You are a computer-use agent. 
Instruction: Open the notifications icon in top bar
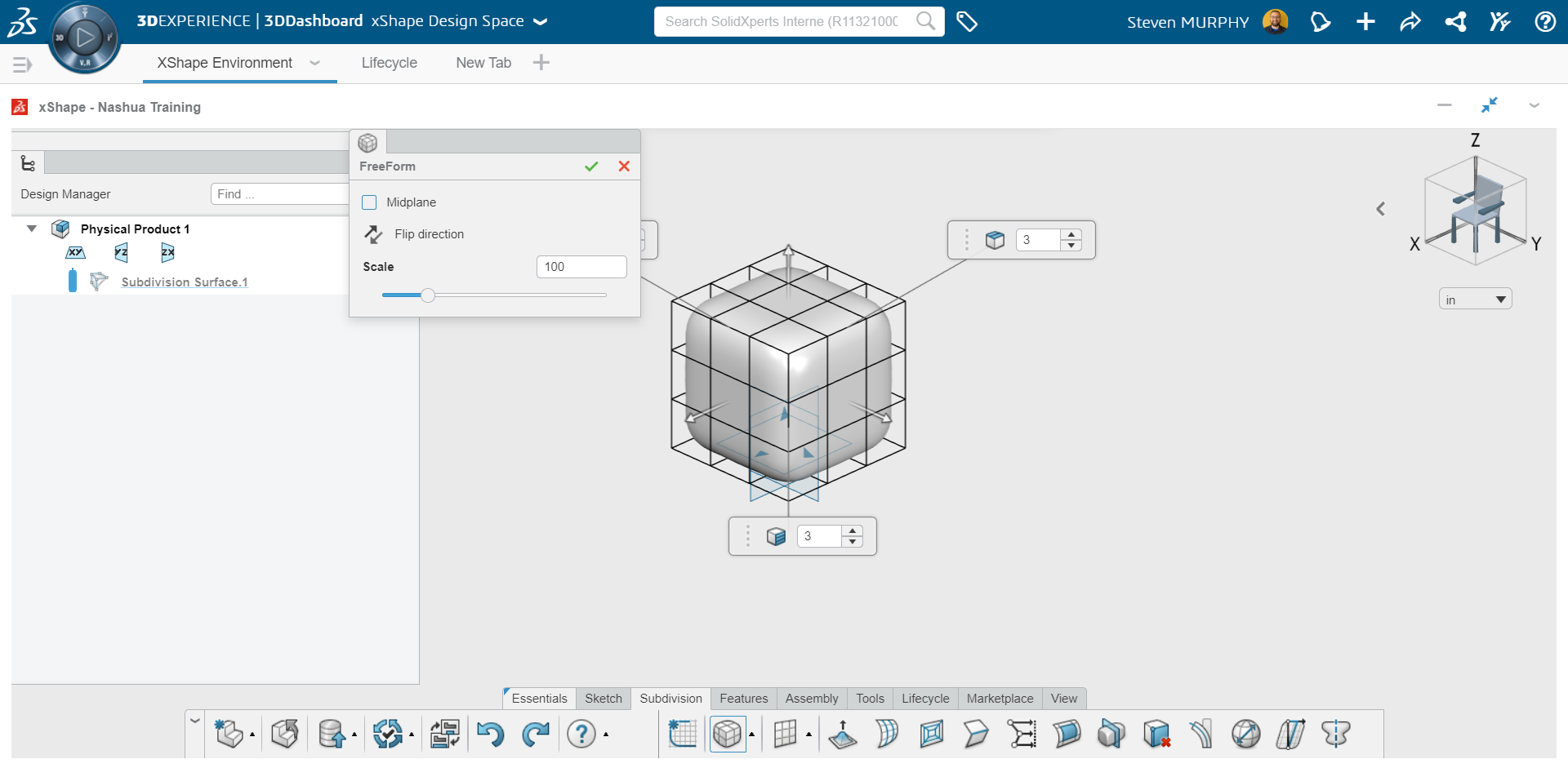(x=1321, y=22)
